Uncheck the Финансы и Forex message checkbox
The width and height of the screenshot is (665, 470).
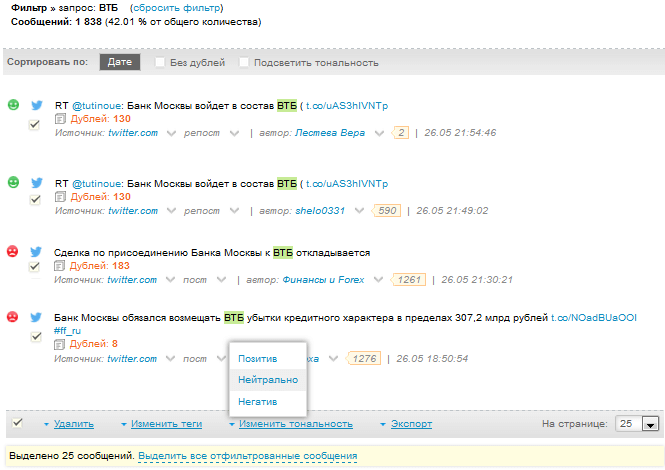tap(35, 267)
